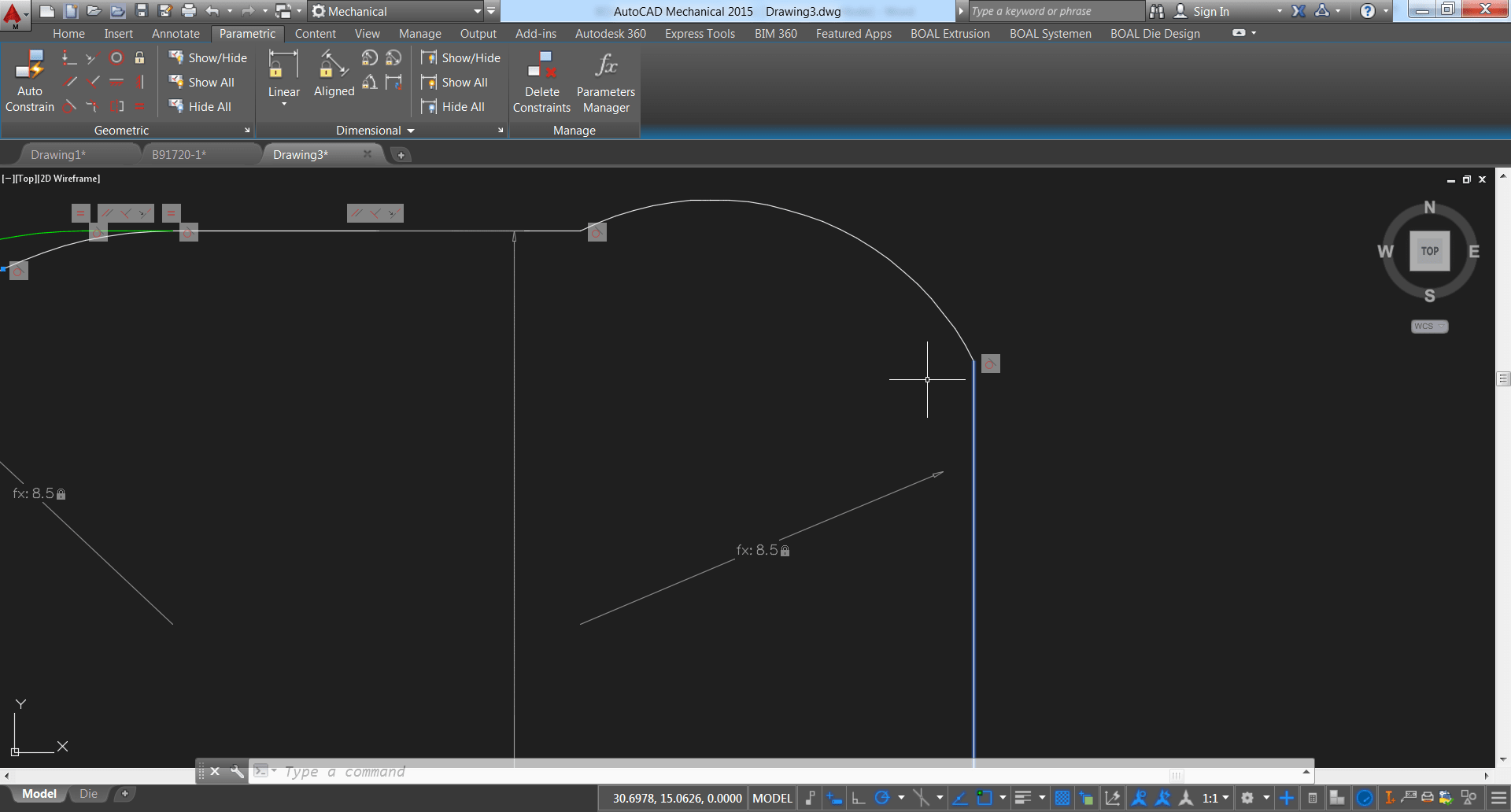Select the Equal constraint icon
Screen dimensions: 1511x812
pos(139,106)
